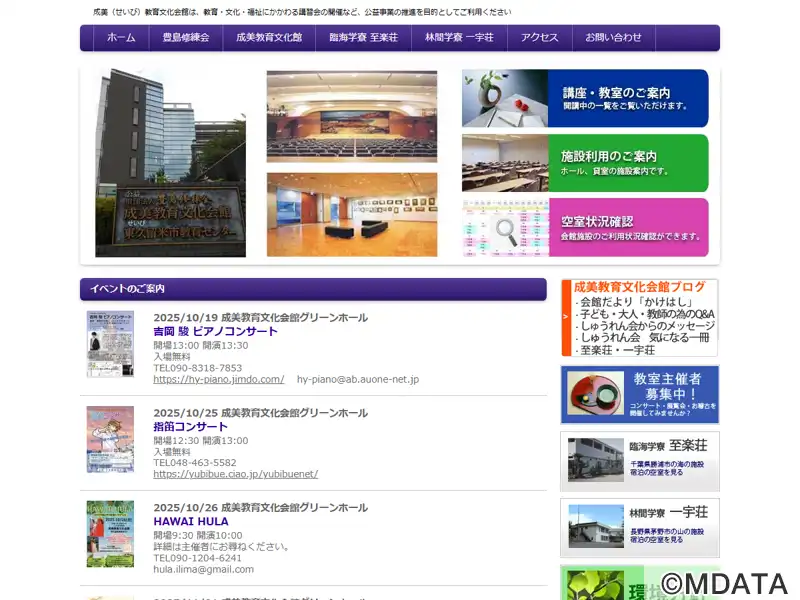Screen dimensions: 800x600
Task: Open the HAWAI HULA flyer thumbnail
Action: (110, 534)
